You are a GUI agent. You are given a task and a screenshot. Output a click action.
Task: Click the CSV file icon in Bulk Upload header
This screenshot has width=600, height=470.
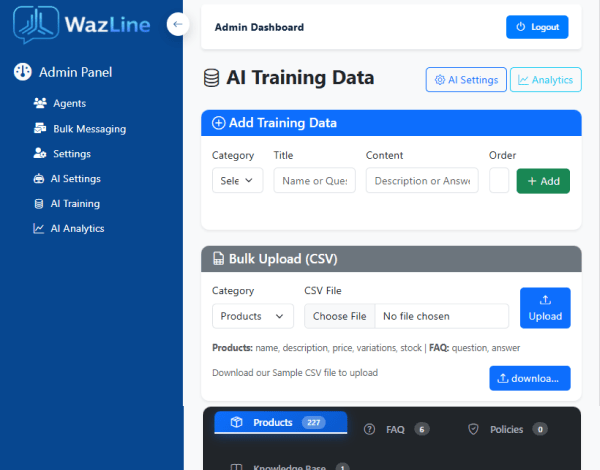point(218,259)
